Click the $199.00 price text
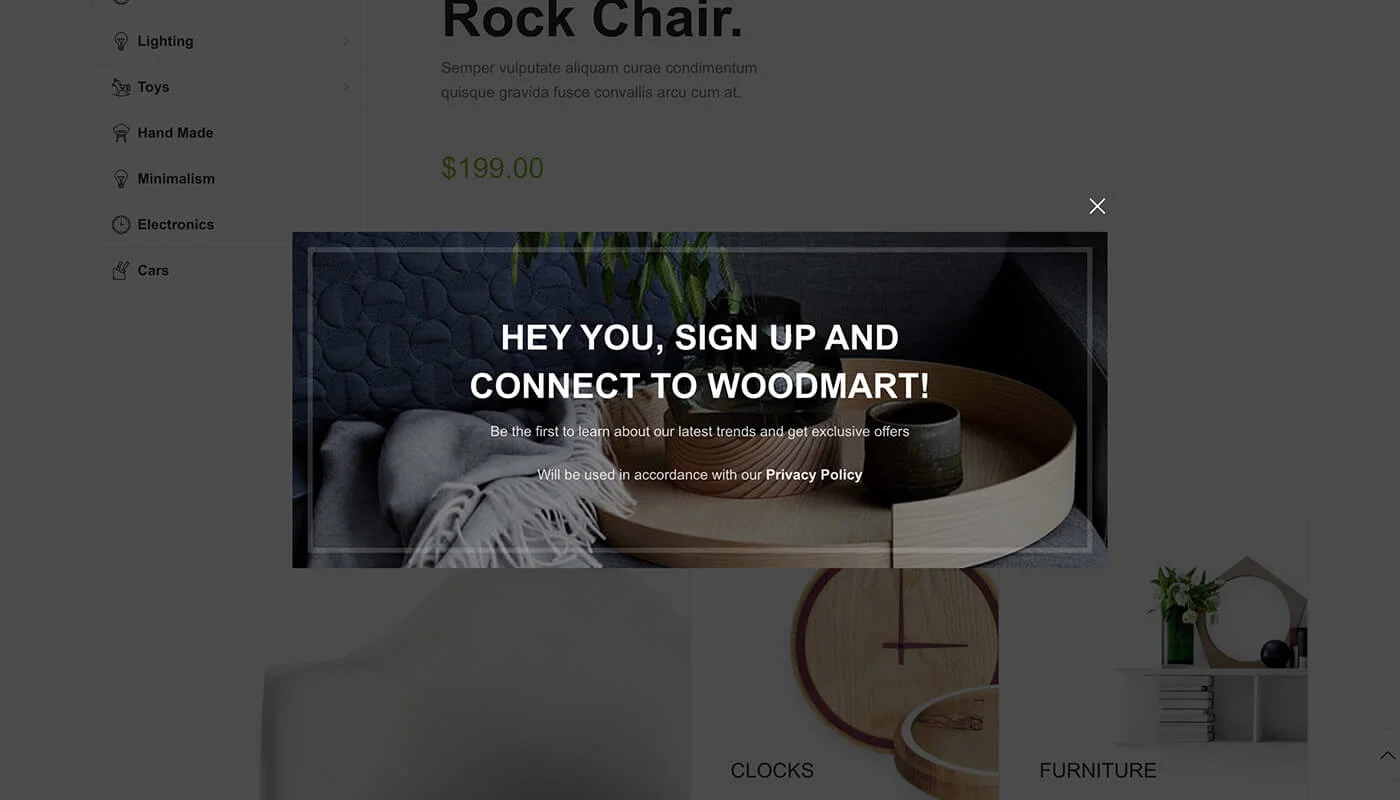Image resolution: width=1400 pixels, height=800 pixels. click(493, 168)
